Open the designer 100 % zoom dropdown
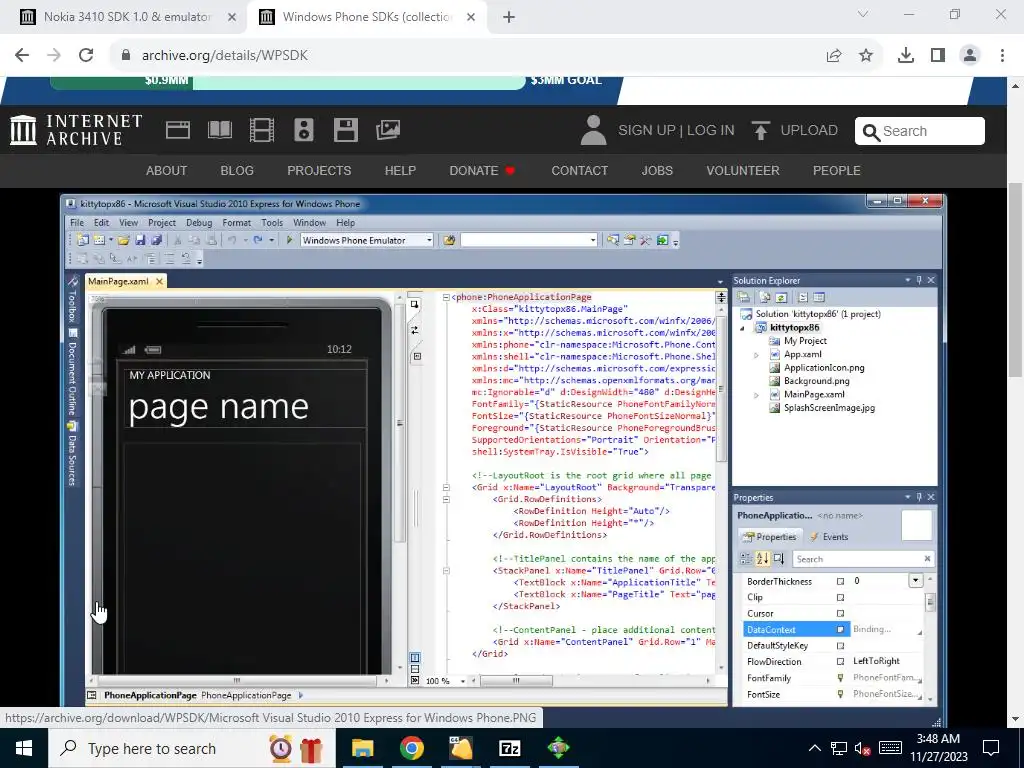Screen dimensions: 1024x768 tap(463, 681)
